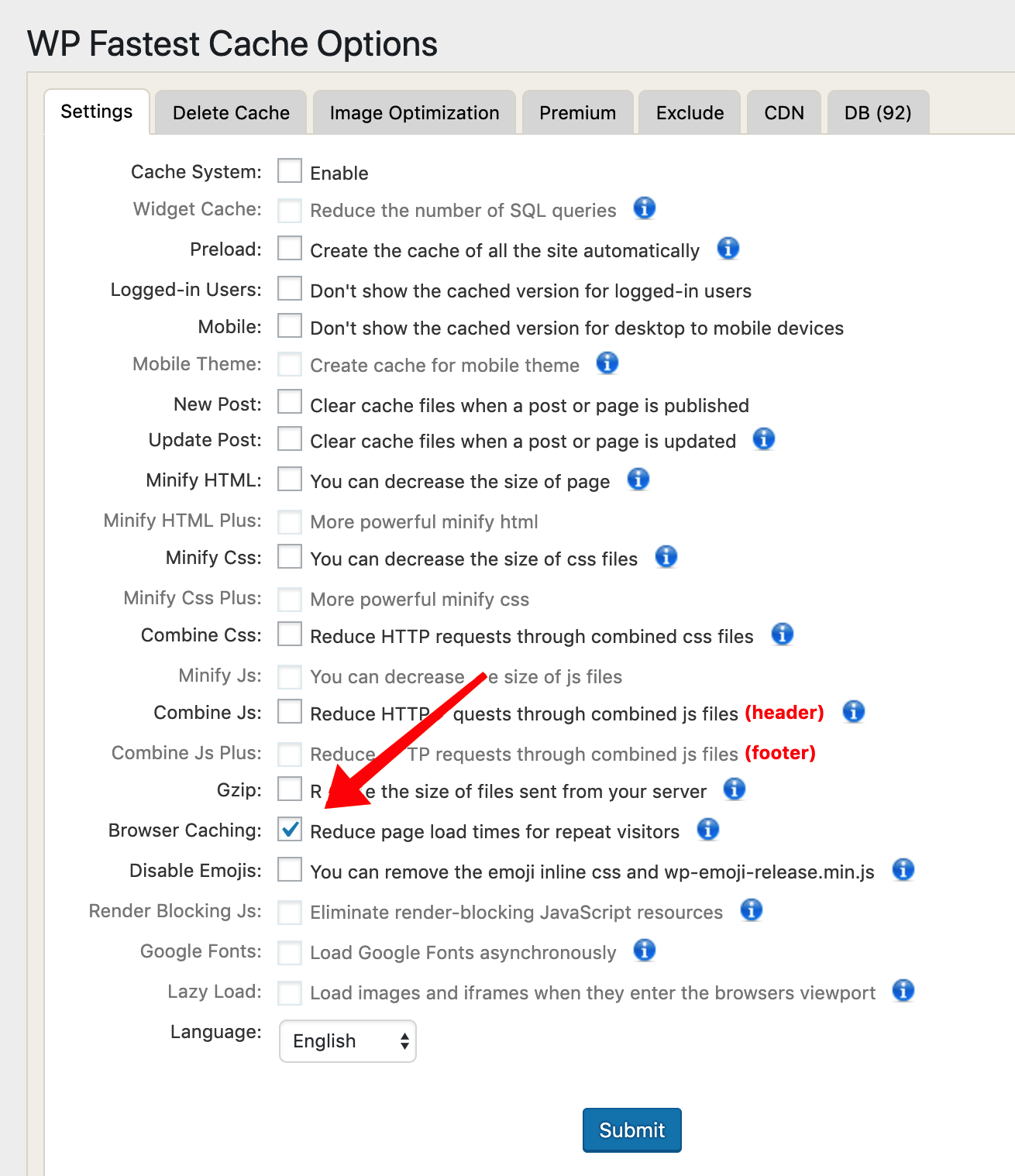Open the Image Optimization tab

[415, 112]
